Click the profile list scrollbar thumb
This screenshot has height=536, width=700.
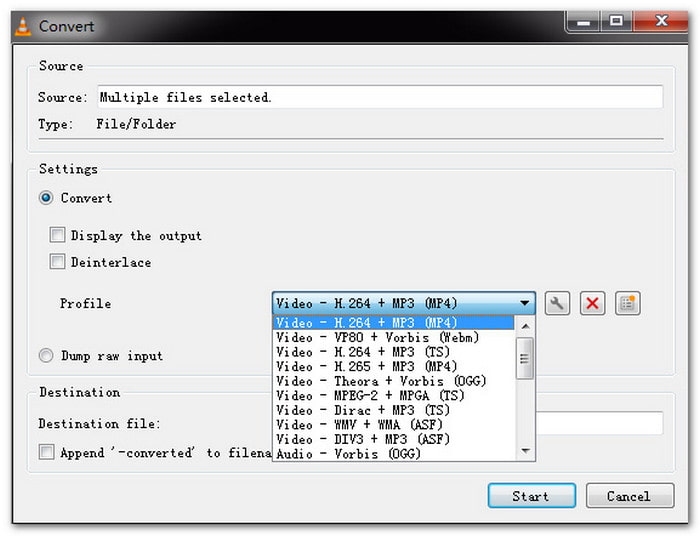[525, 358]
